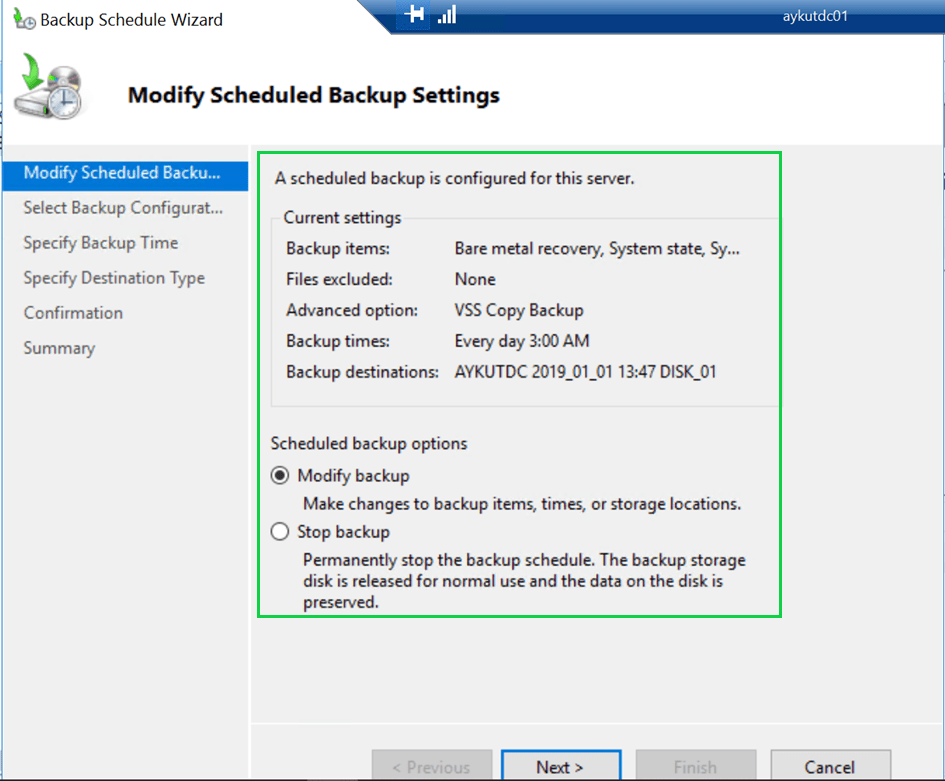Click the Modify Scheduled Backup Settings heading

point(313,96)
